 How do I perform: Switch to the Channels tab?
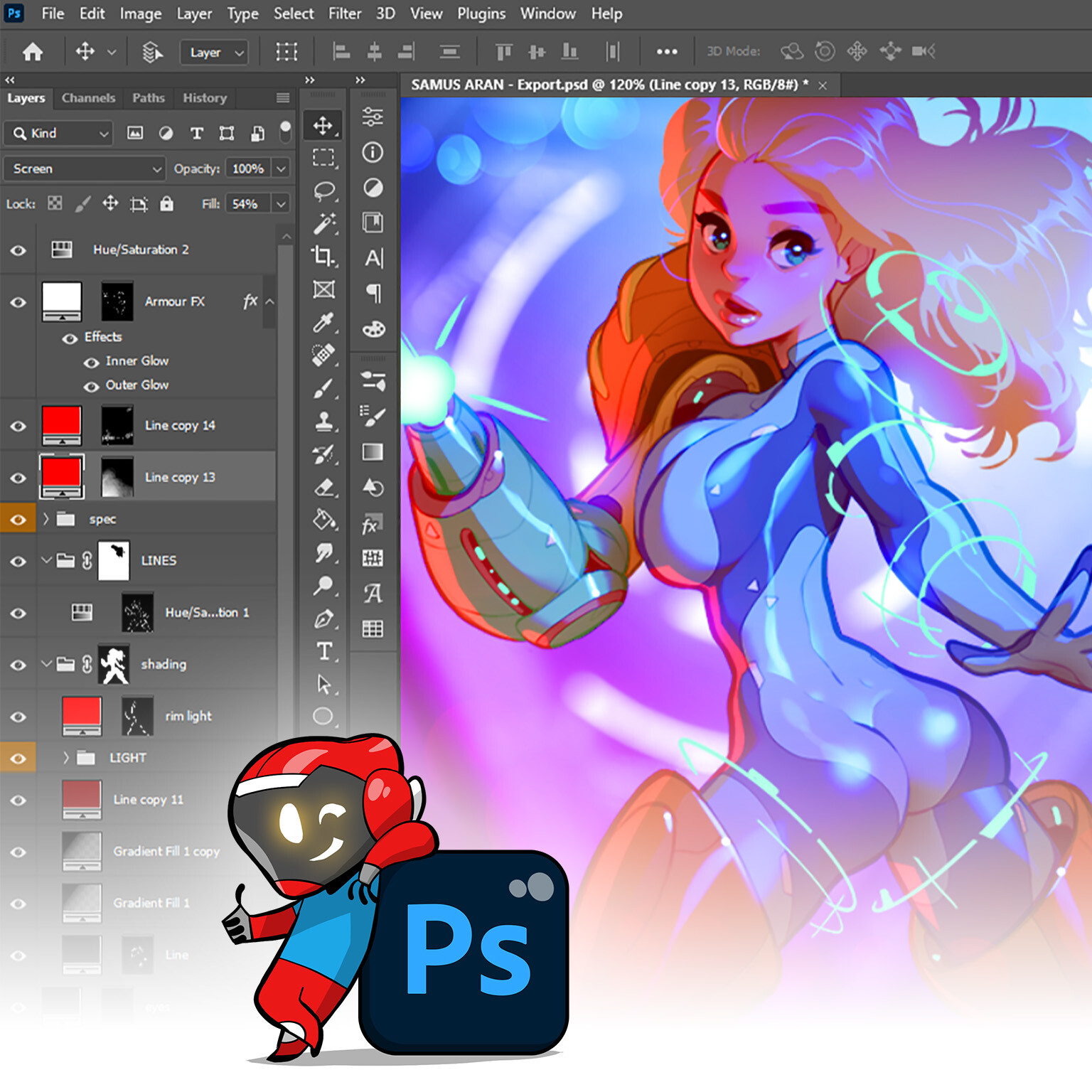88,98
